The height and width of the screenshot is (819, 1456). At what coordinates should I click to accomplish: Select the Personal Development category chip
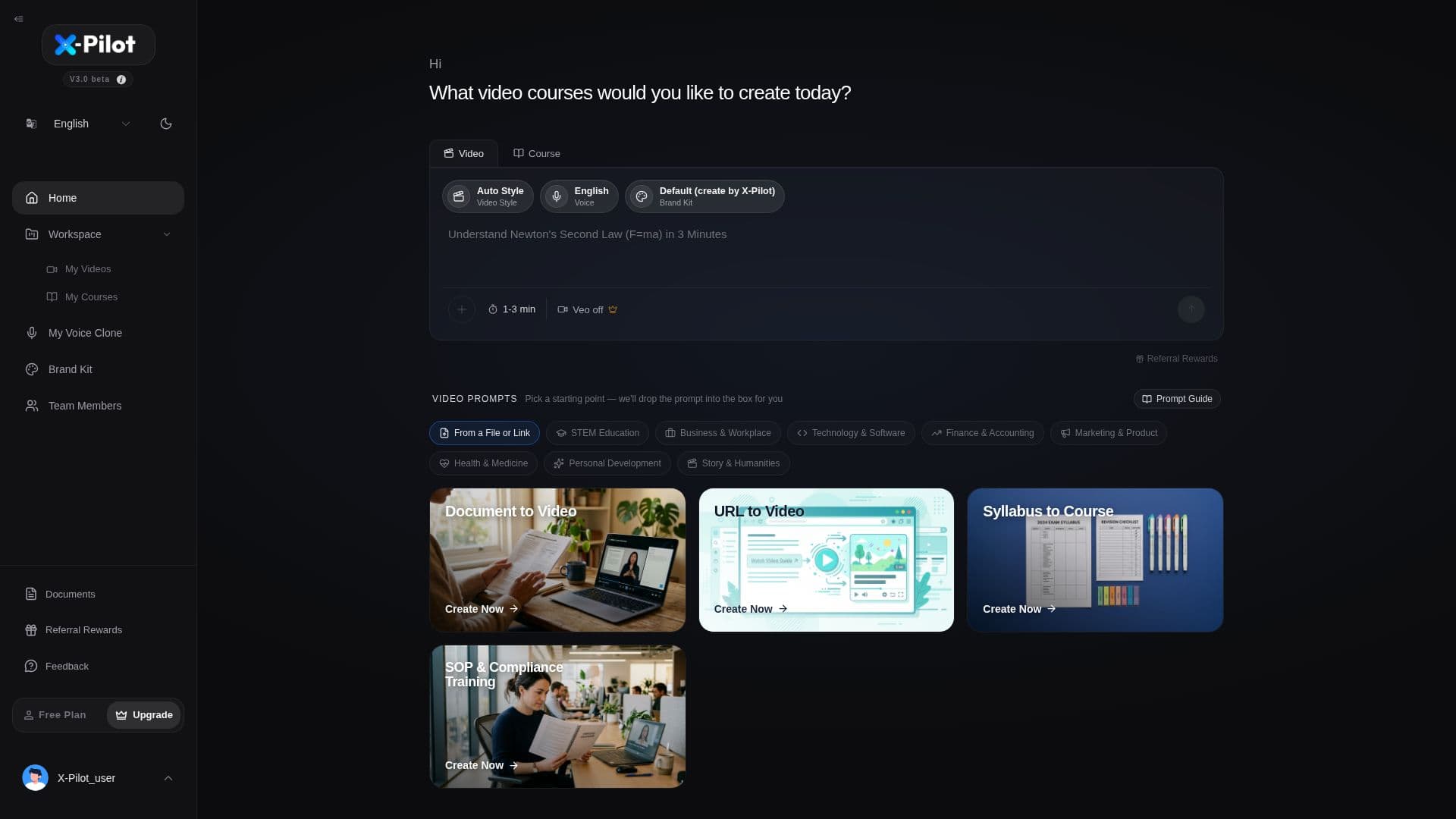click(x=607, y=463)
